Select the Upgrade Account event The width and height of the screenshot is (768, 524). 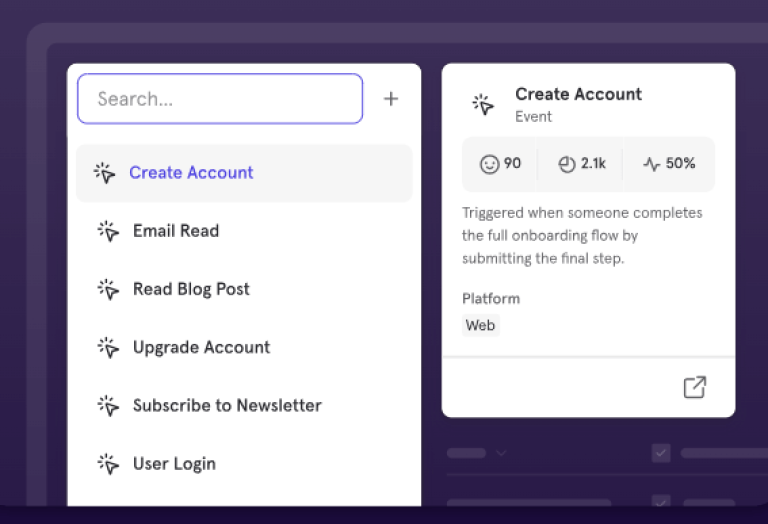click(201, 348)
